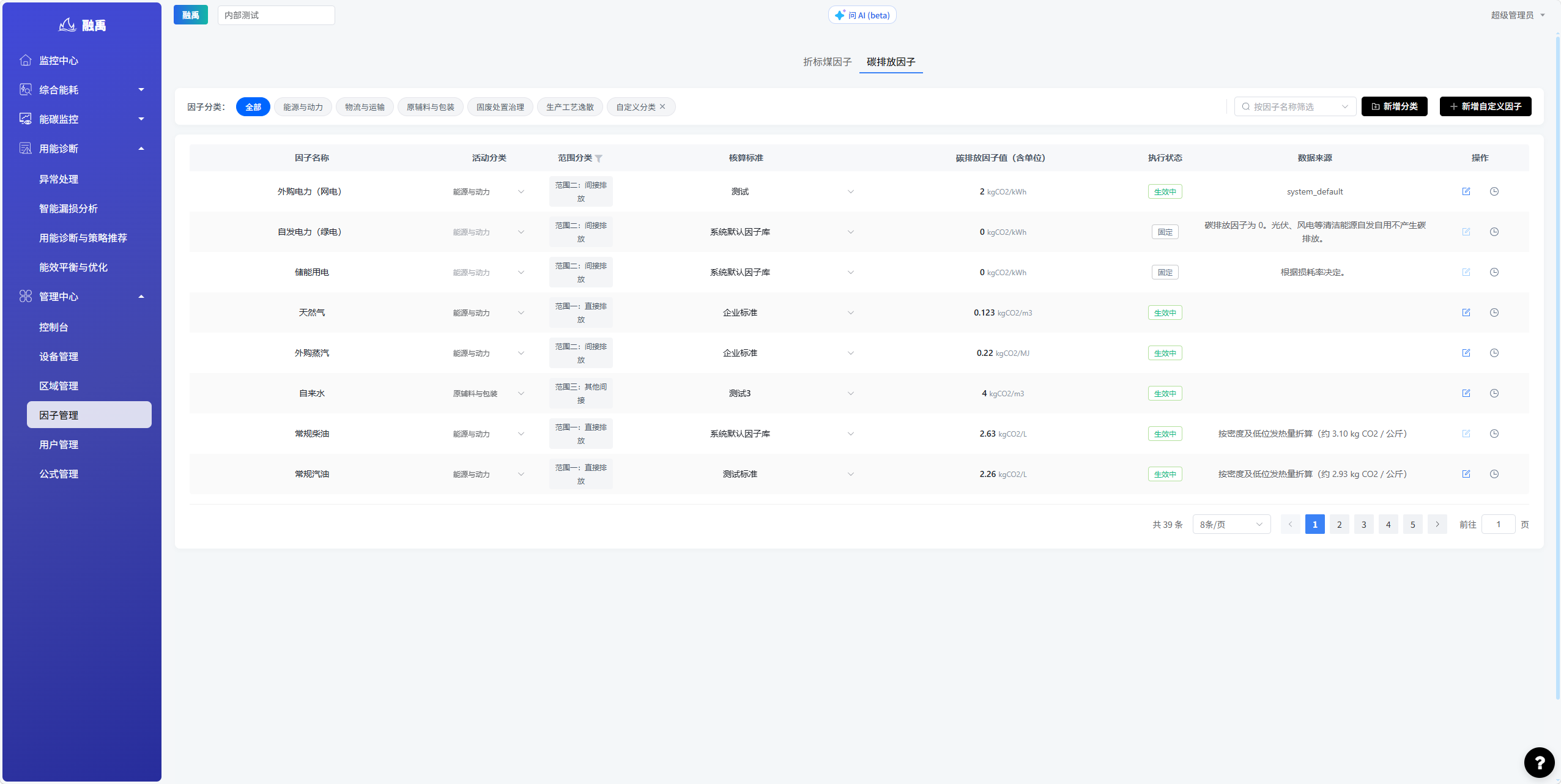The width and height of the screenshot is (1561, 784).
Task: View history clock icon for 外购蒸汽 row
Action: [1494, 353]
